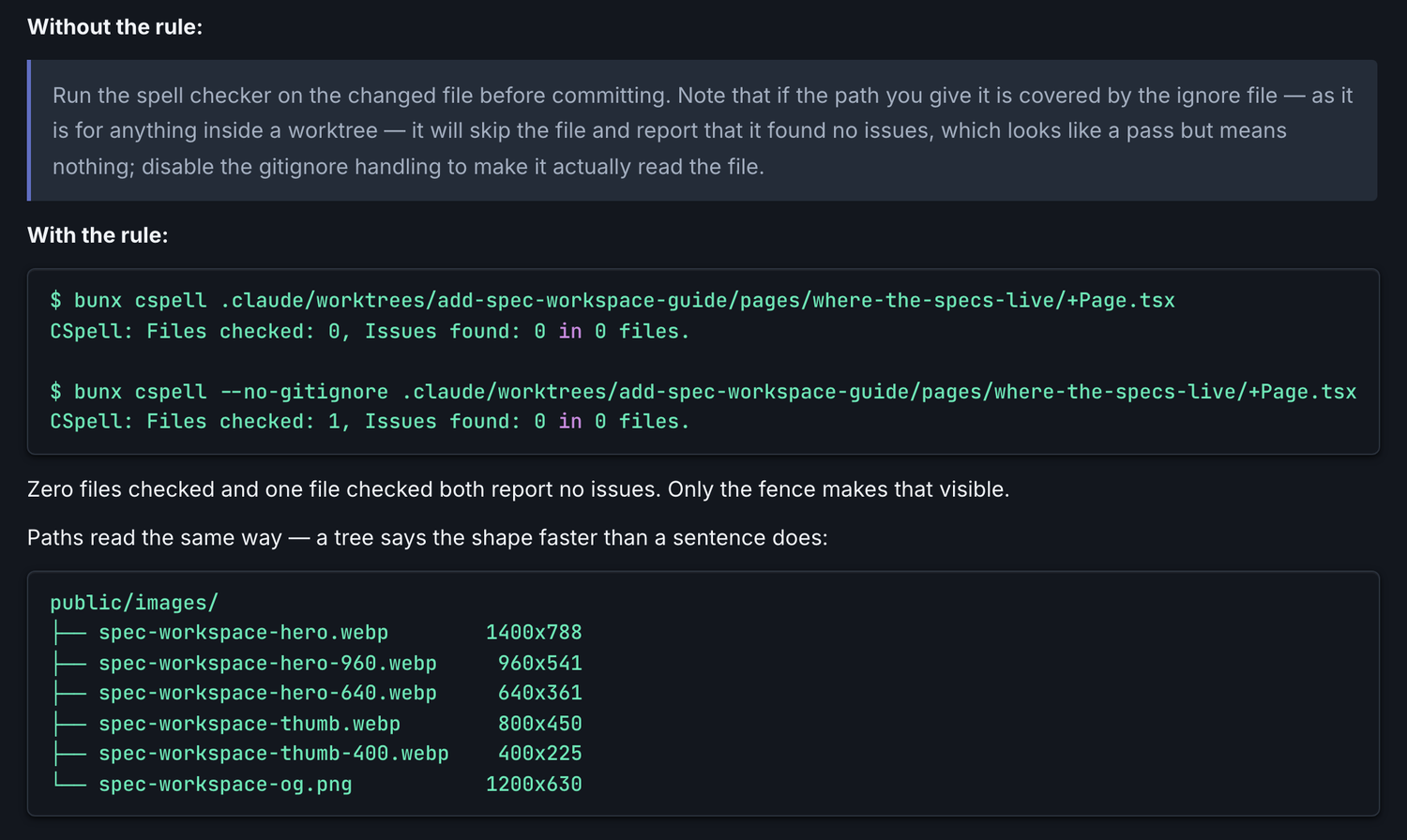Viewport: 1407px width, 840px height.
Task: Select the 'spec-workspace-thumb.webp' row
Action: pos(316,724)
